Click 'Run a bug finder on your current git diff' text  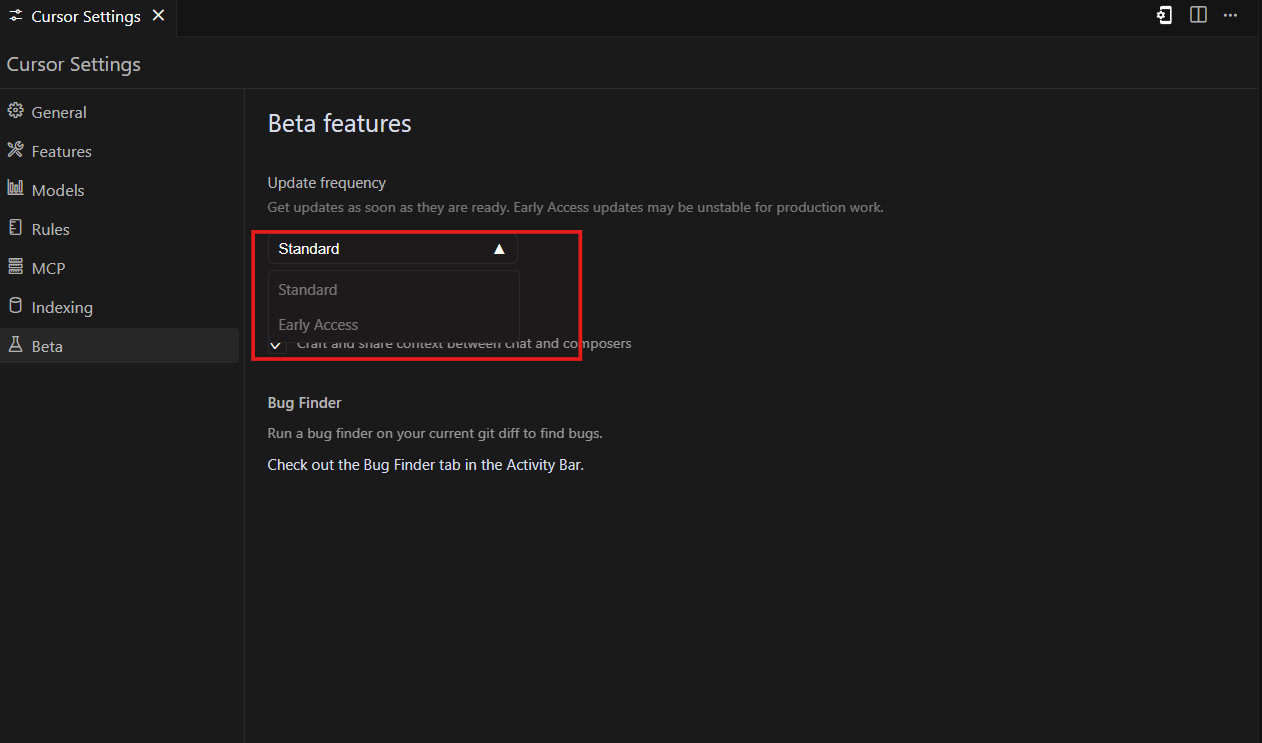point(434,434)
